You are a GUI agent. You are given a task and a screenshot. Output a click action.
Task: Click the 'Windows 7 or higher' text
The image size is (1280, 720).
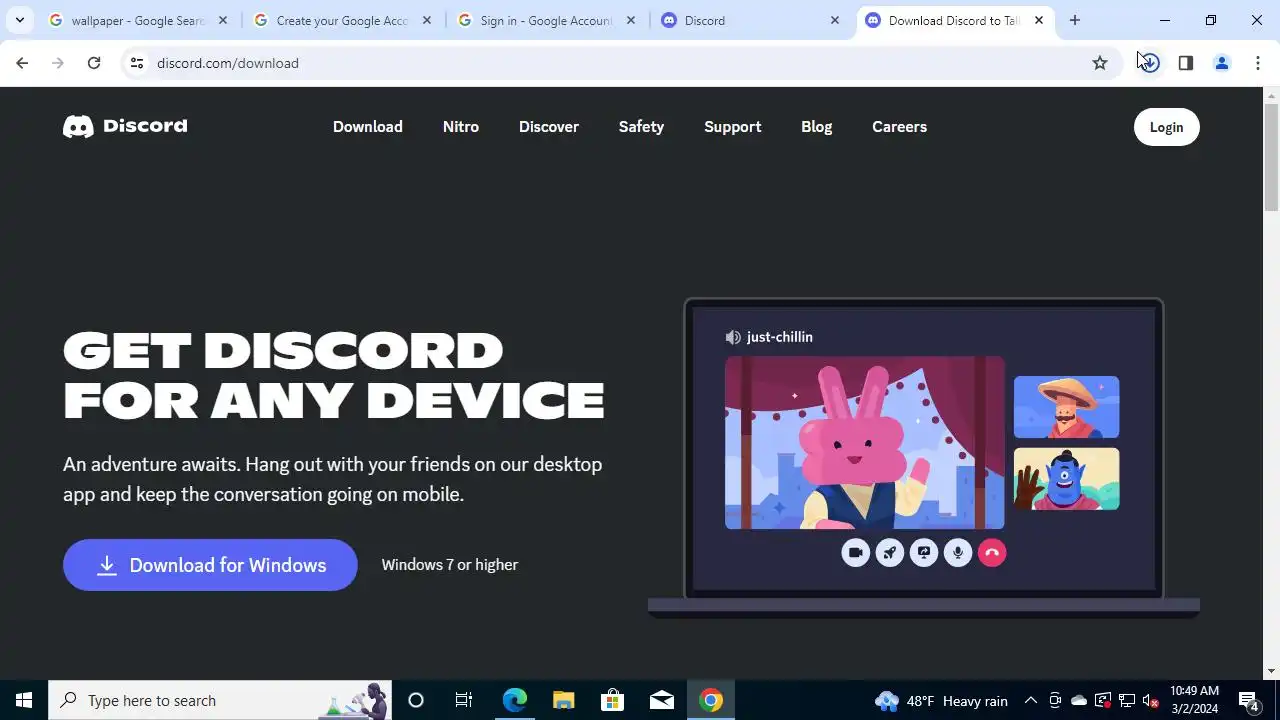click(450, 565)
